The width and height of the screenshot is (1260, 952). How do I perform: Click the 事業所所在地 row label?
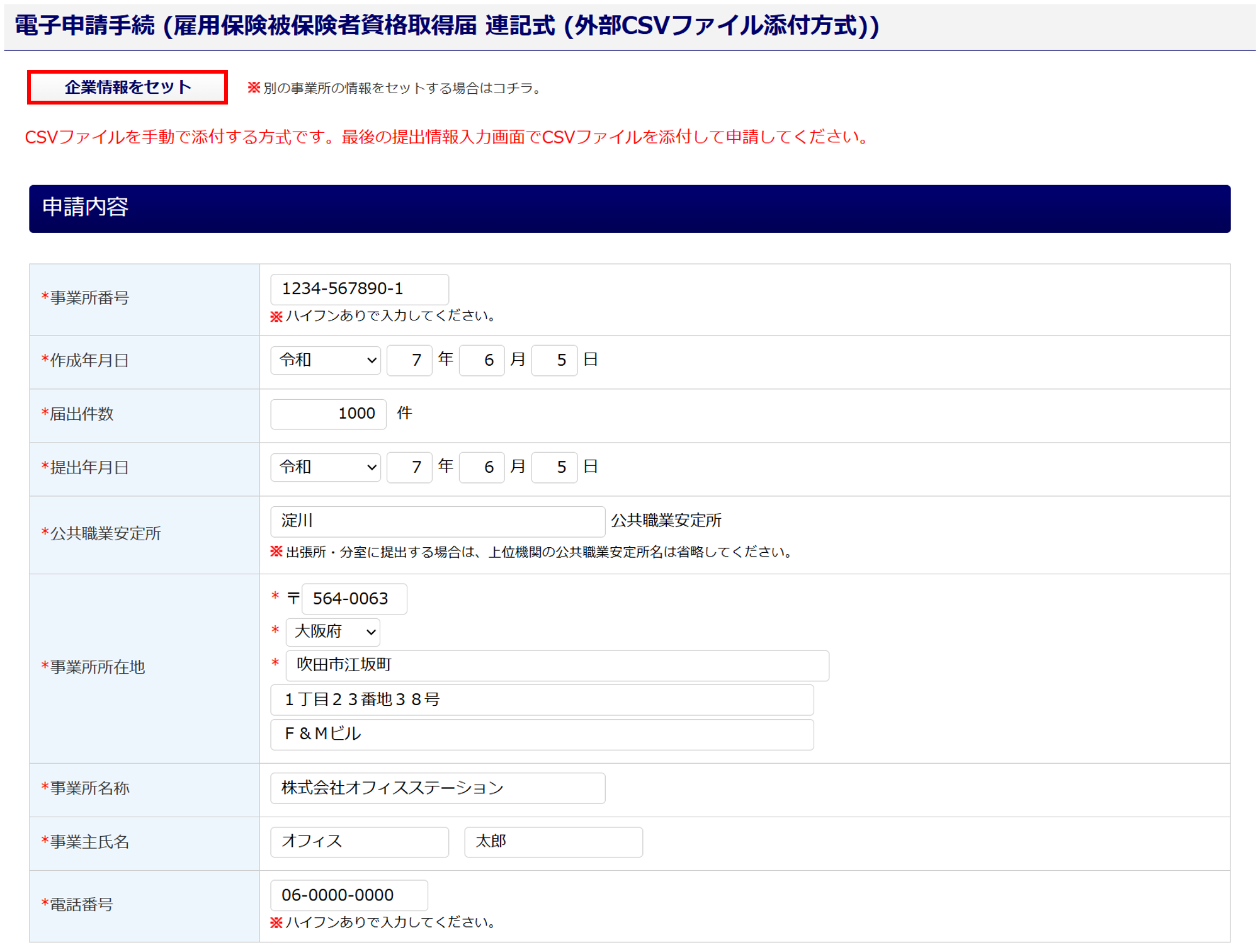tap(93, 667)
